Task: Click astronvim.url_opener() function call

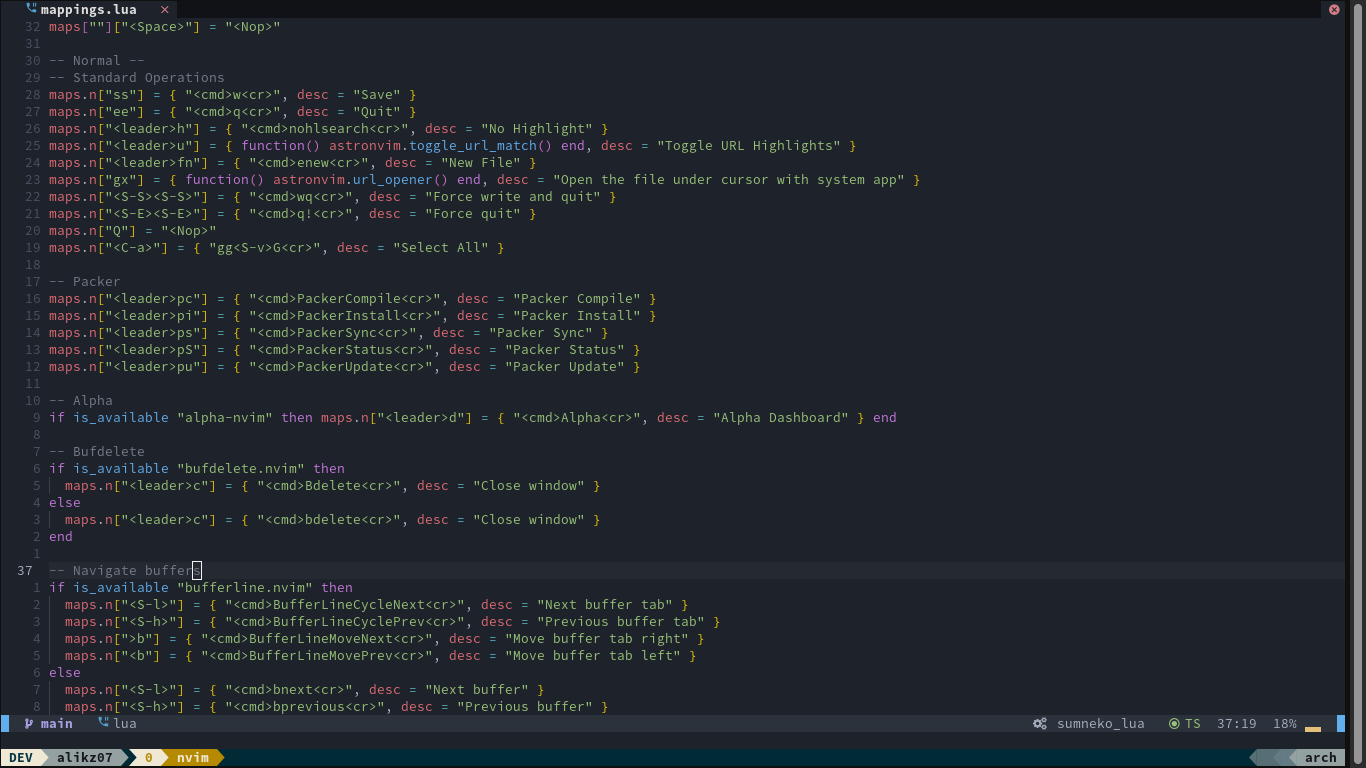Action: pos(361,179)
